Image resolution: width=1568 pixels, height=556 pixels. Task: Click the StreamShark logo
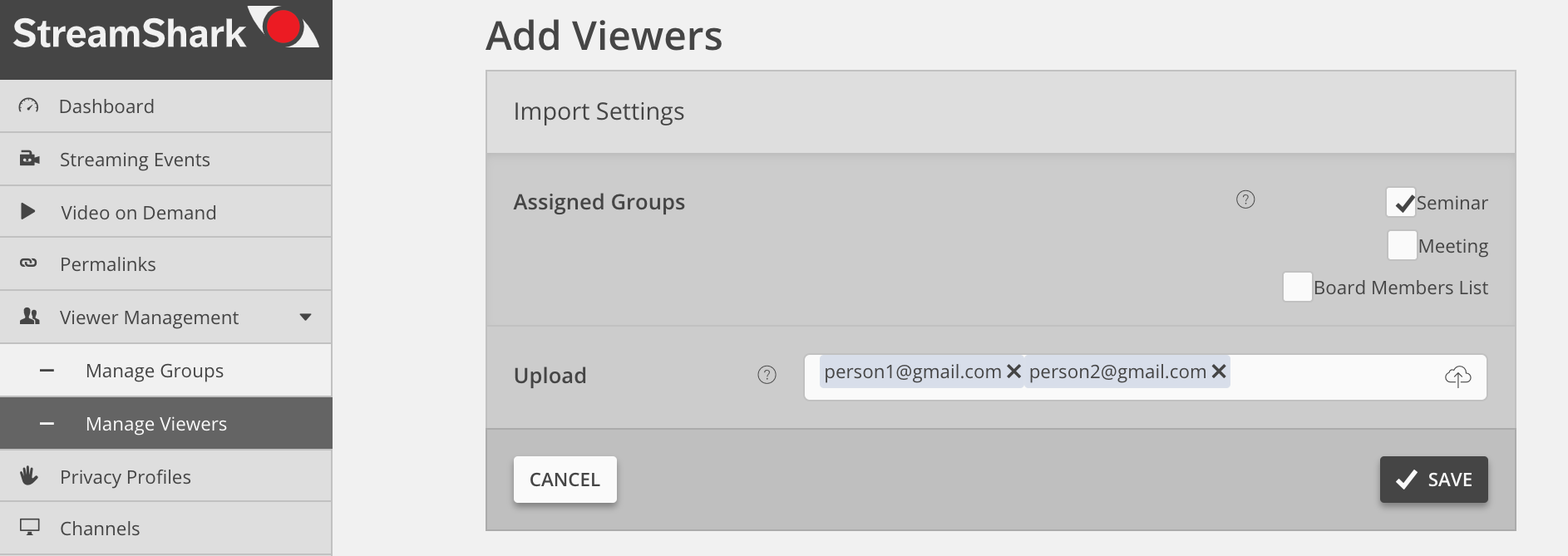[x=166, y=31]
